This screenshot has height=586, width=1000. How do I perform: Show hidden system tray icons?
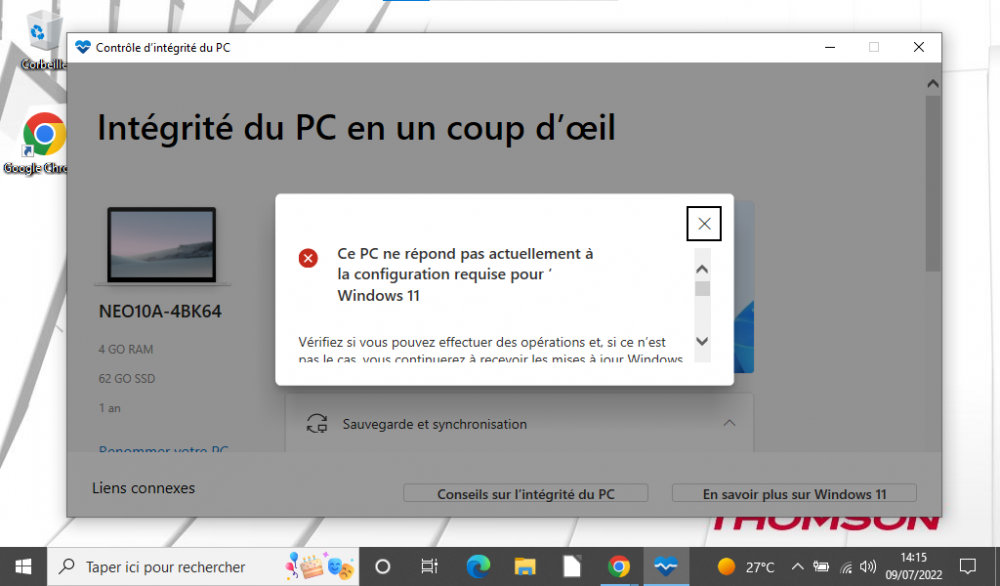click(797, 566)
